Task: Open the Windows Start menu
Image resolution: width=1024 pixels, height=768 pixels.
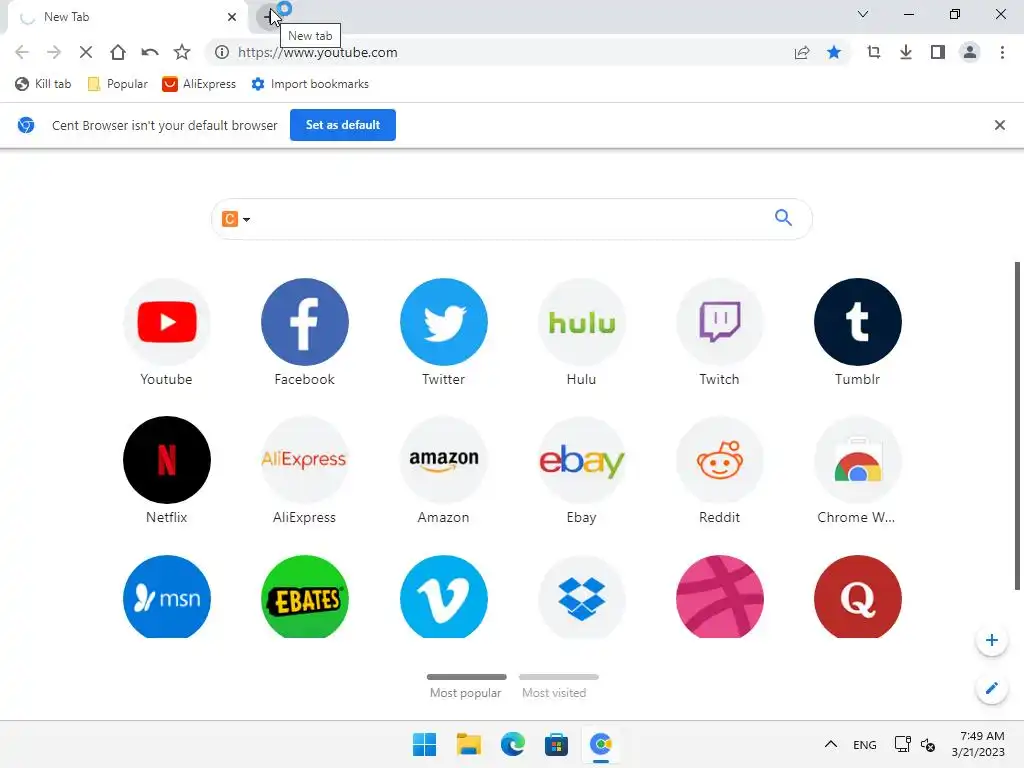Action: 424,744
